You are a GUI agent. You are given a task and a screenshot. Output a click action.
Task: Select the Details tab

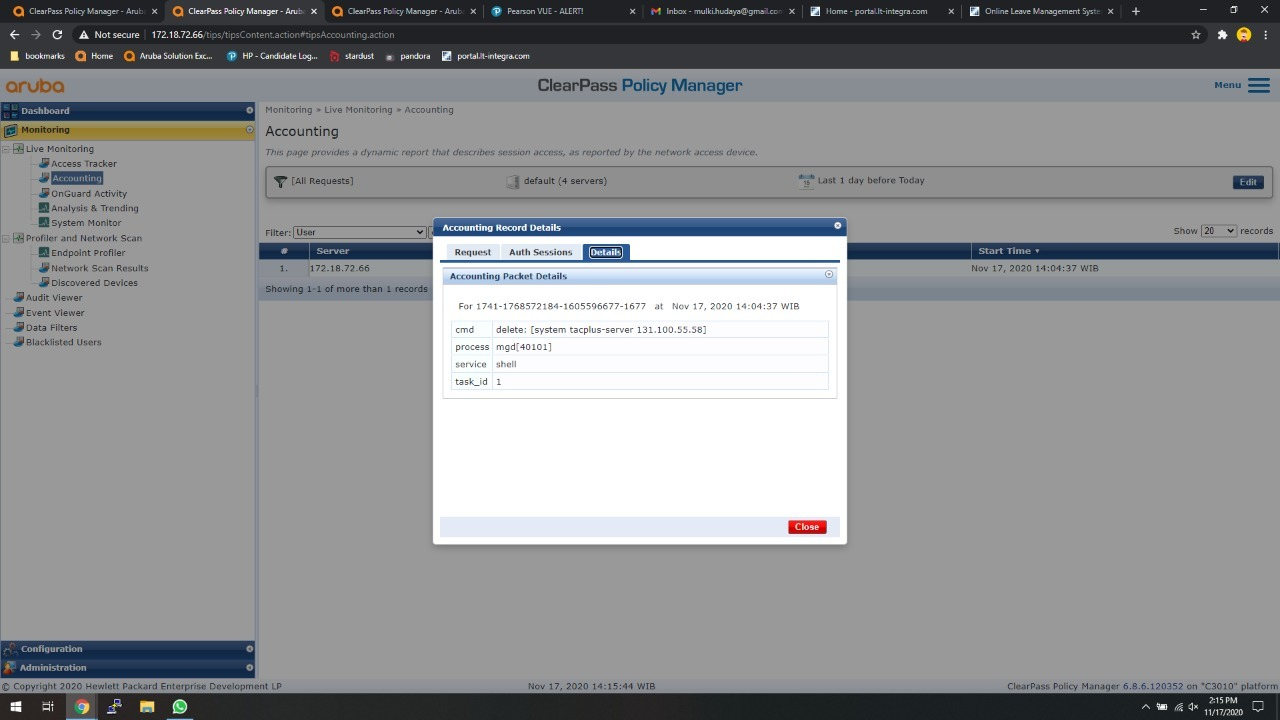point(605,252)
